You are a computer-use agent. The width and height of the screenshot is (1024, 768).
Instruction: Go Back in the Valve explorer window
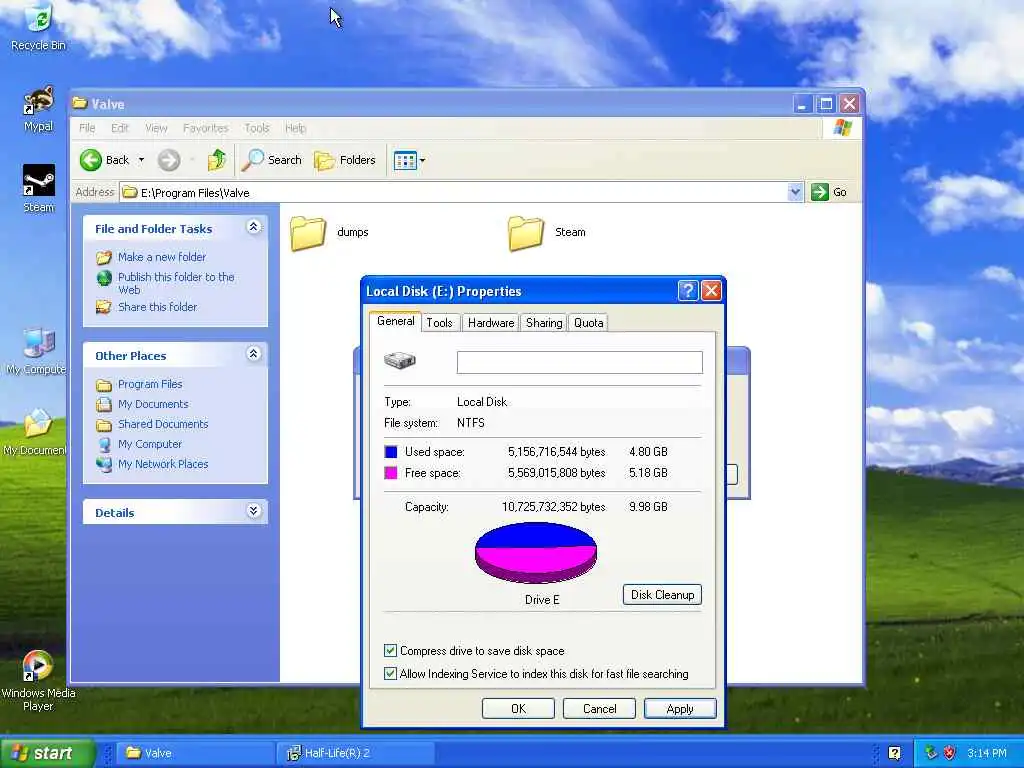(x=104, y=160)
